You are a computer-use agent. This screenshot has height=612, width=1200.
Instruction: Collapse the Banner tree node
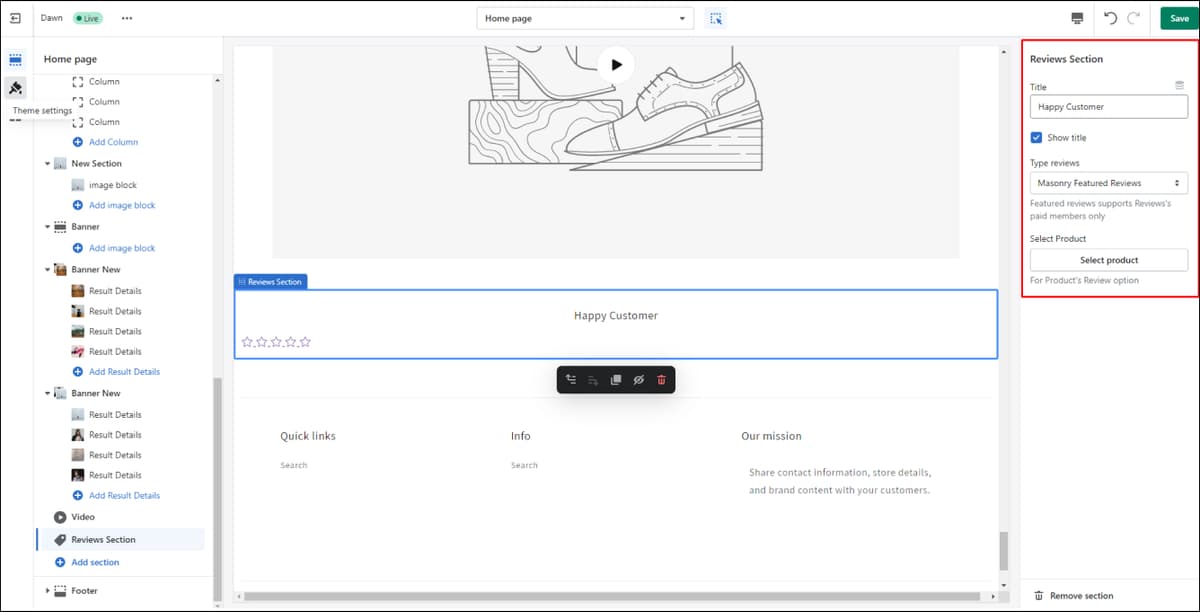47,227
